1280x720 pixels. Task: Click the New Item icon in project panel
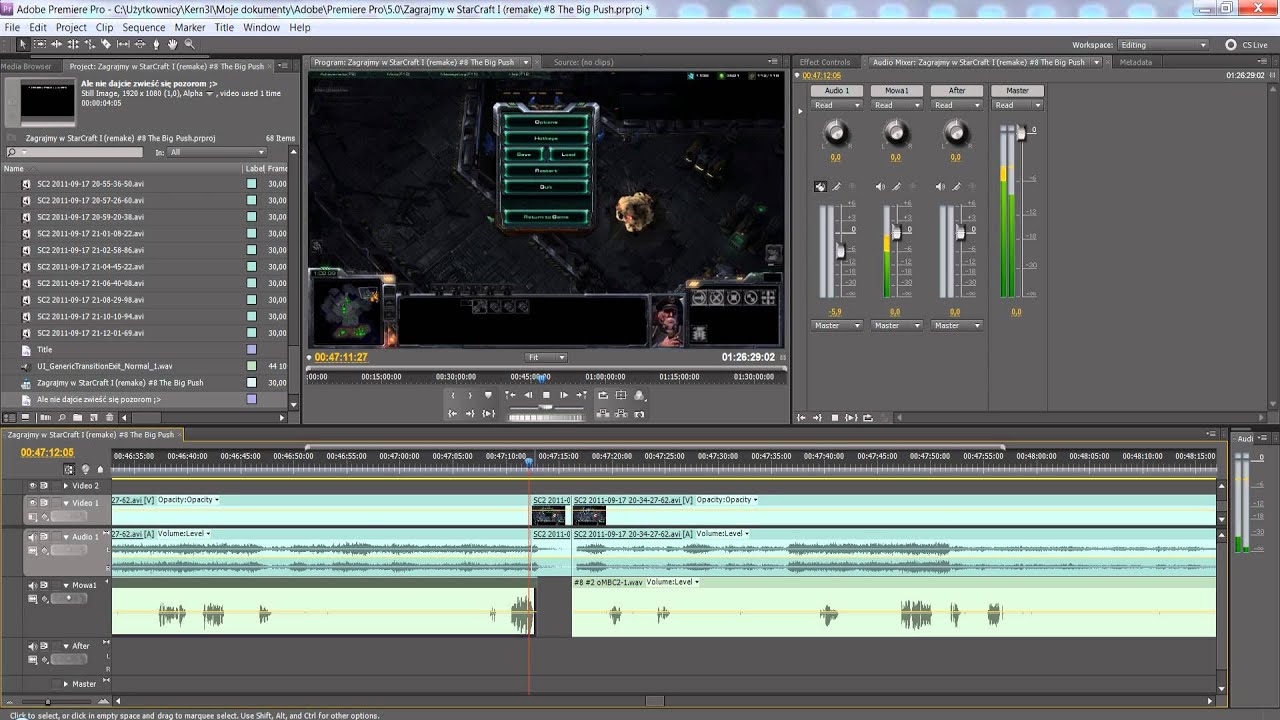[93, 417]
